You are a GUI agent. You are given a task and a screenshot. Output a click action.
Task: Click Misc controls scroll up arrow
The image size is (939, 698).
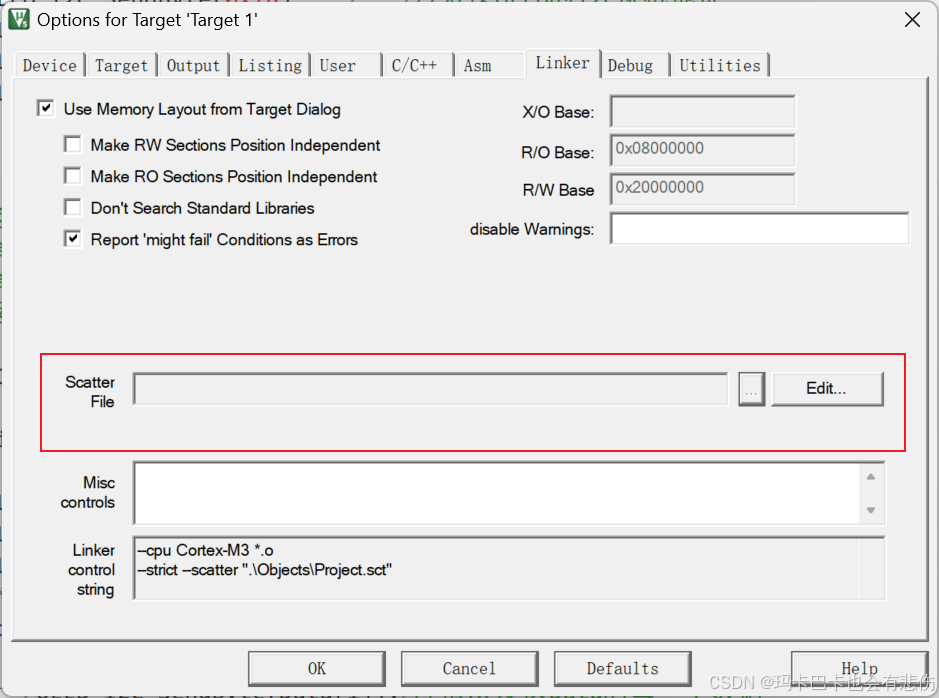click(x=871, y=477)
